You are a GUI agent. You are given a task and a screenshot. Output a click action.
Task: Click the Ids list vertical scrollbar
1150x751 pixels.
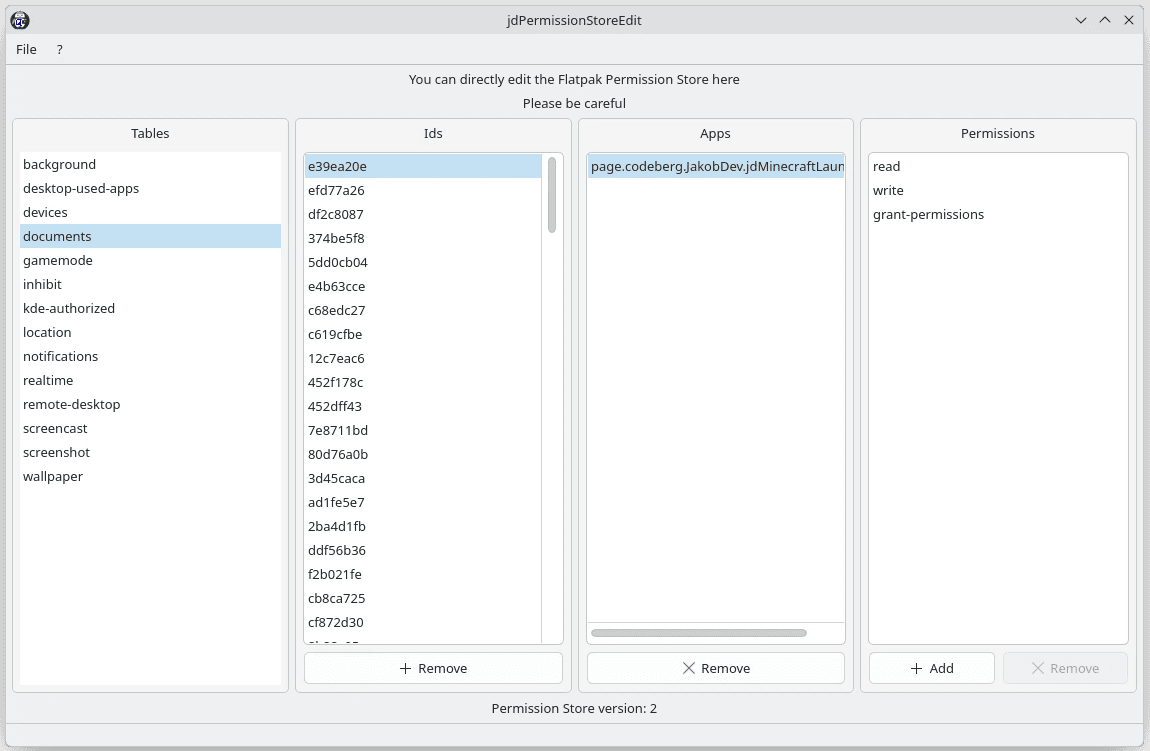point(552,195)
